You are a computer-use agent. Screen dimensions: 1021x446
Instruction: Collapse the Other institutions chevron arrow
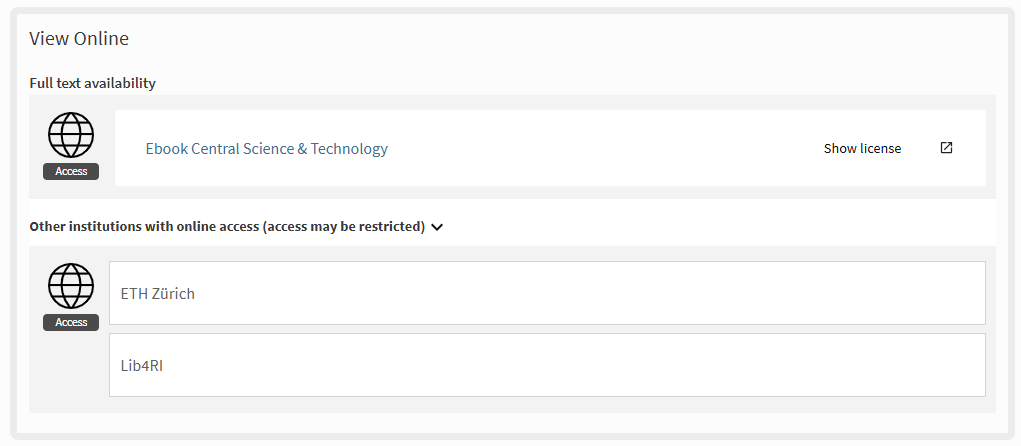(x=437, y=227)
